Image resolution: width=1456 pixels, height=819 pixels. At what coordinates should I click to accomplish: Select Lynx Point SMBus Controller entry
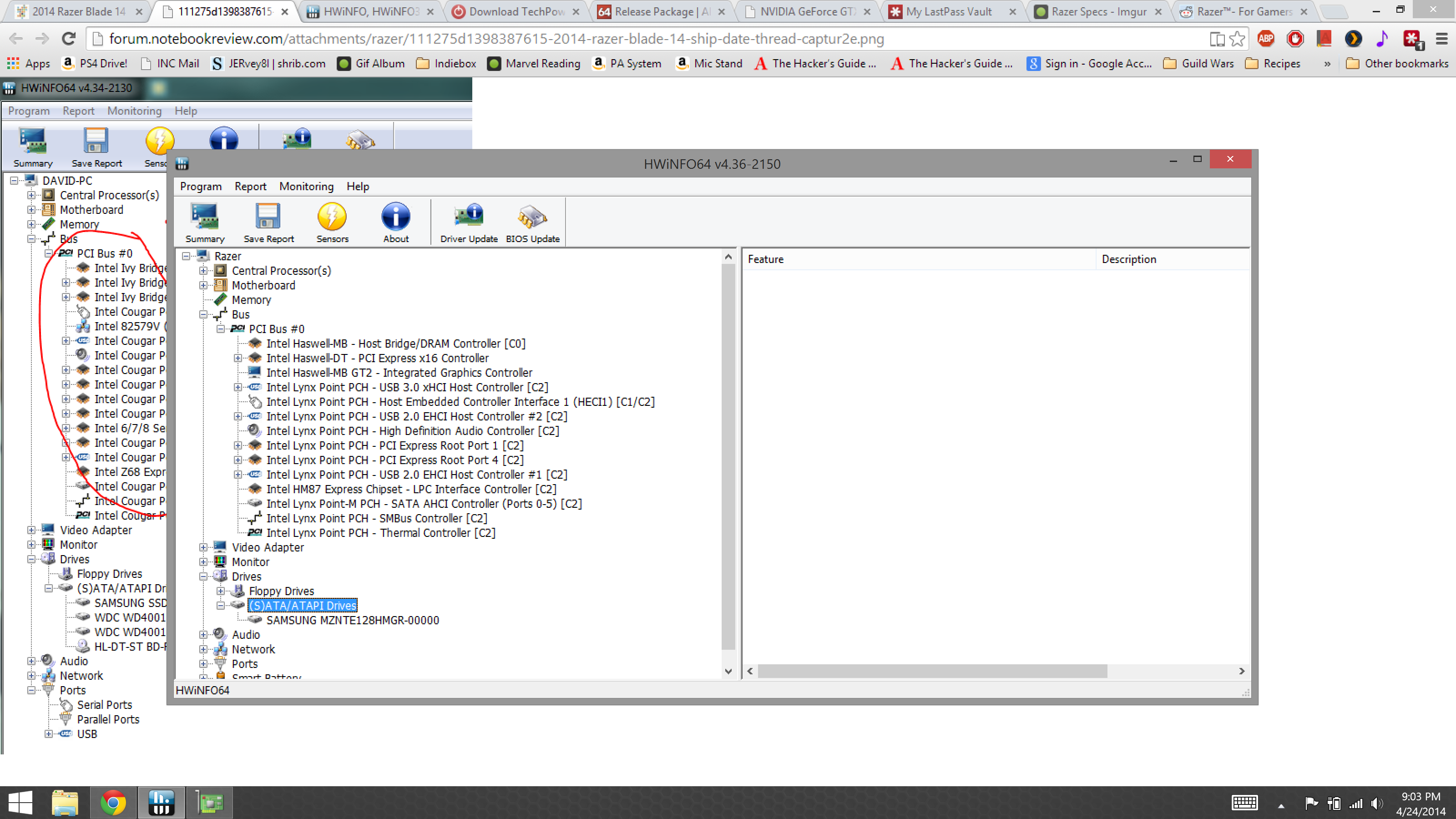[x=376, y=518]
